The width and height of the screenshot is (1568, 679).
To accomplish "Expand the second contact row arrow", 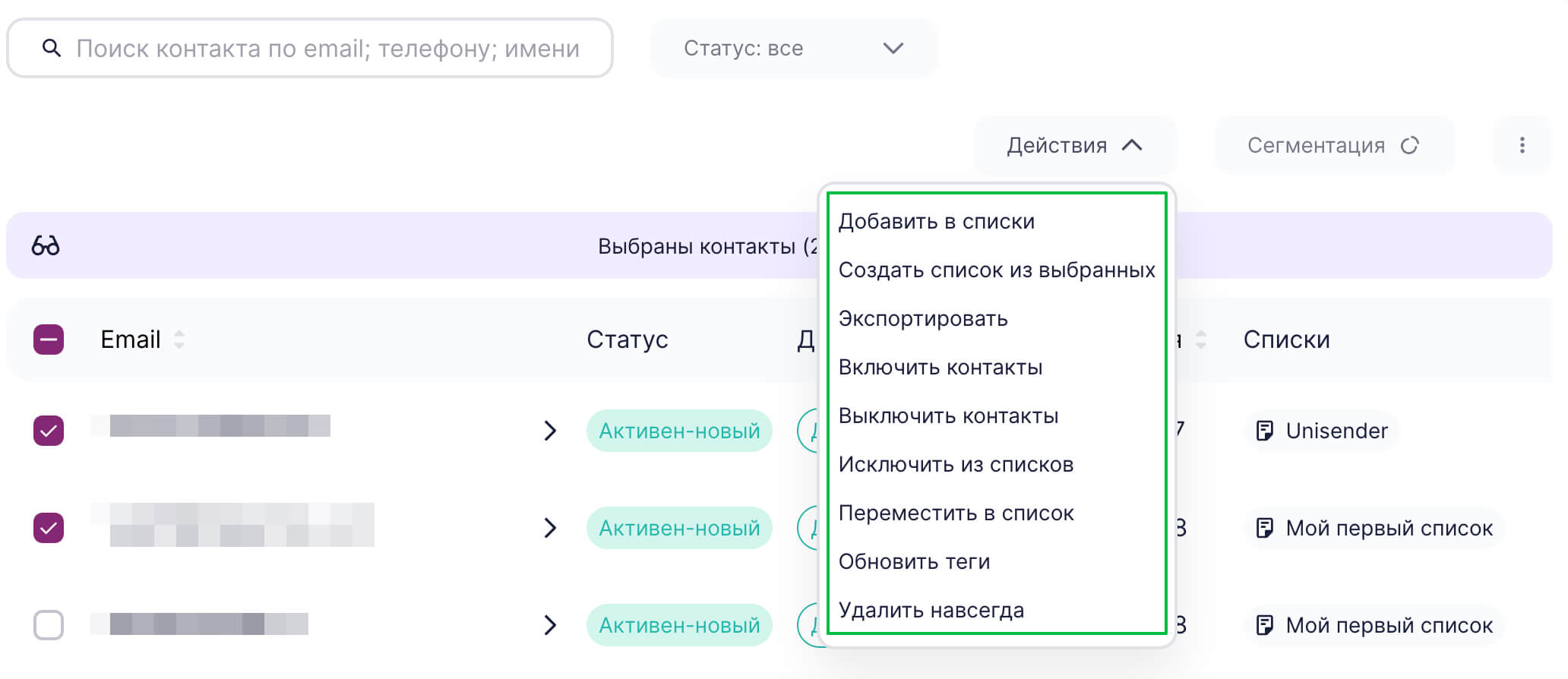I will (550, 528).
